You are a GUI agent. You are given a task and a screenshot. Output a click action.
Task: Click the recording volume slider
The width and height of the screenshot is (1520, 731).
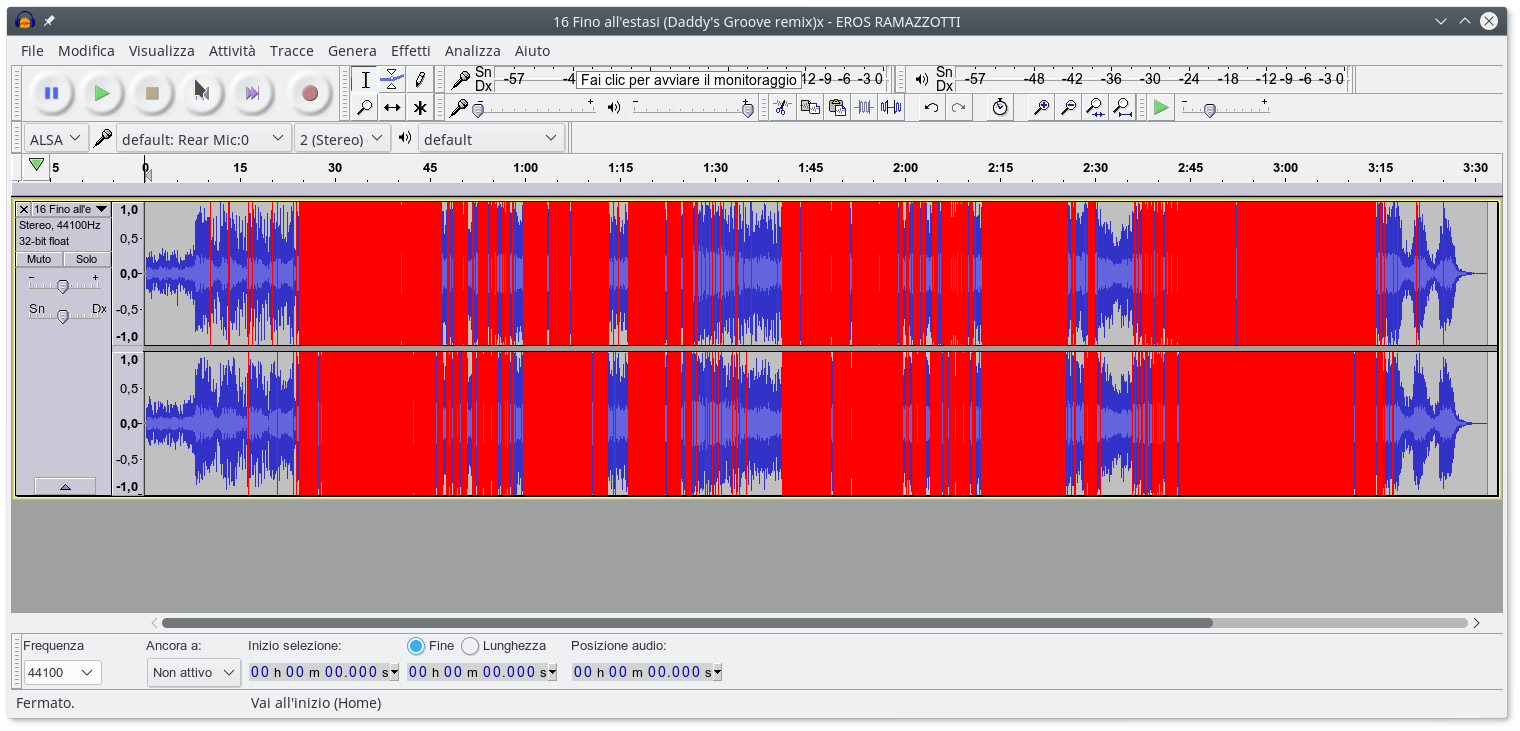(534, 109)
